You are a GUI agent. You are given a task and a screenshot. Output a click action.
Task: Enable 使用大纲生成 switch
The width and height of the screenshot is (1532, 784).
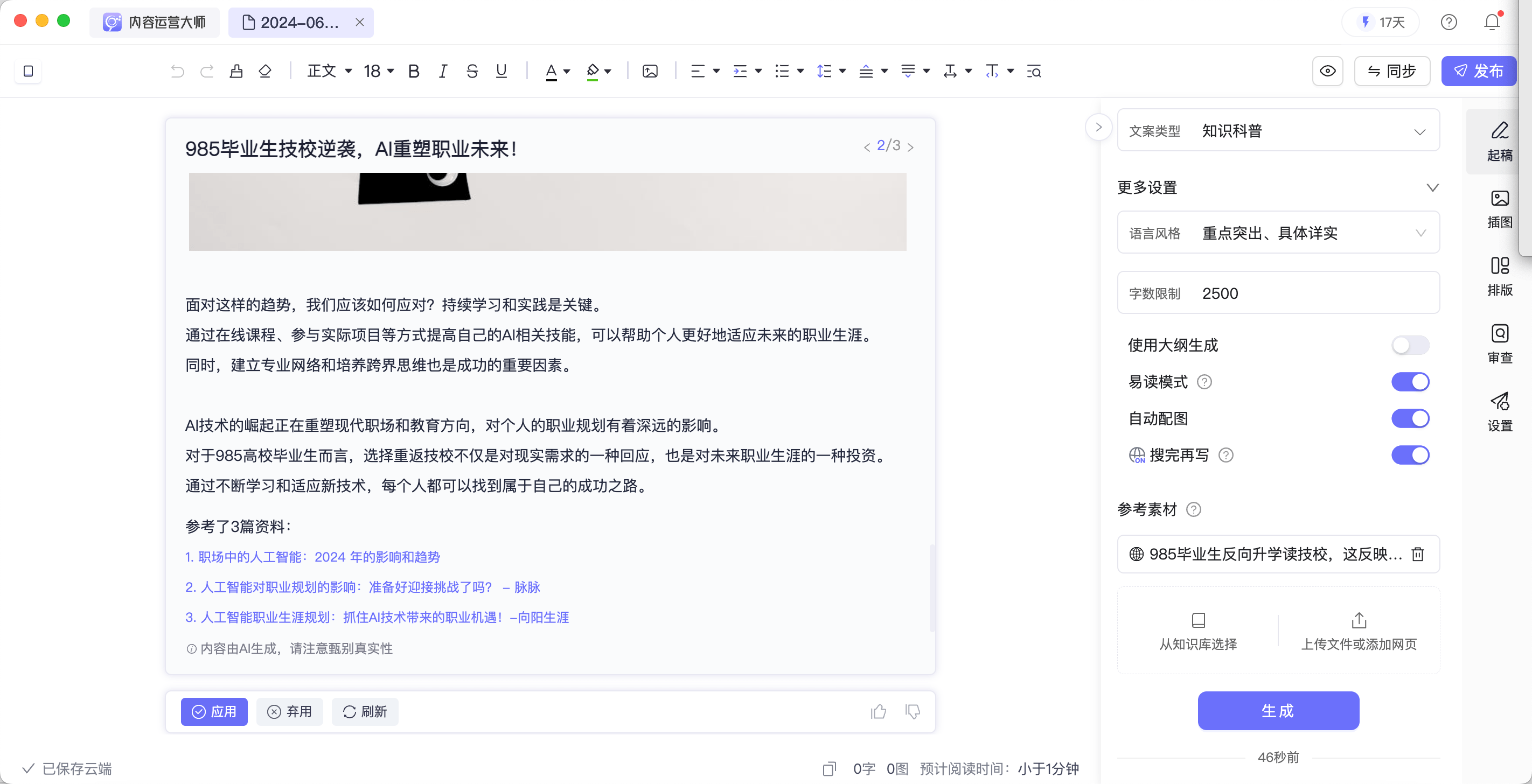[x=1410, y=345]
